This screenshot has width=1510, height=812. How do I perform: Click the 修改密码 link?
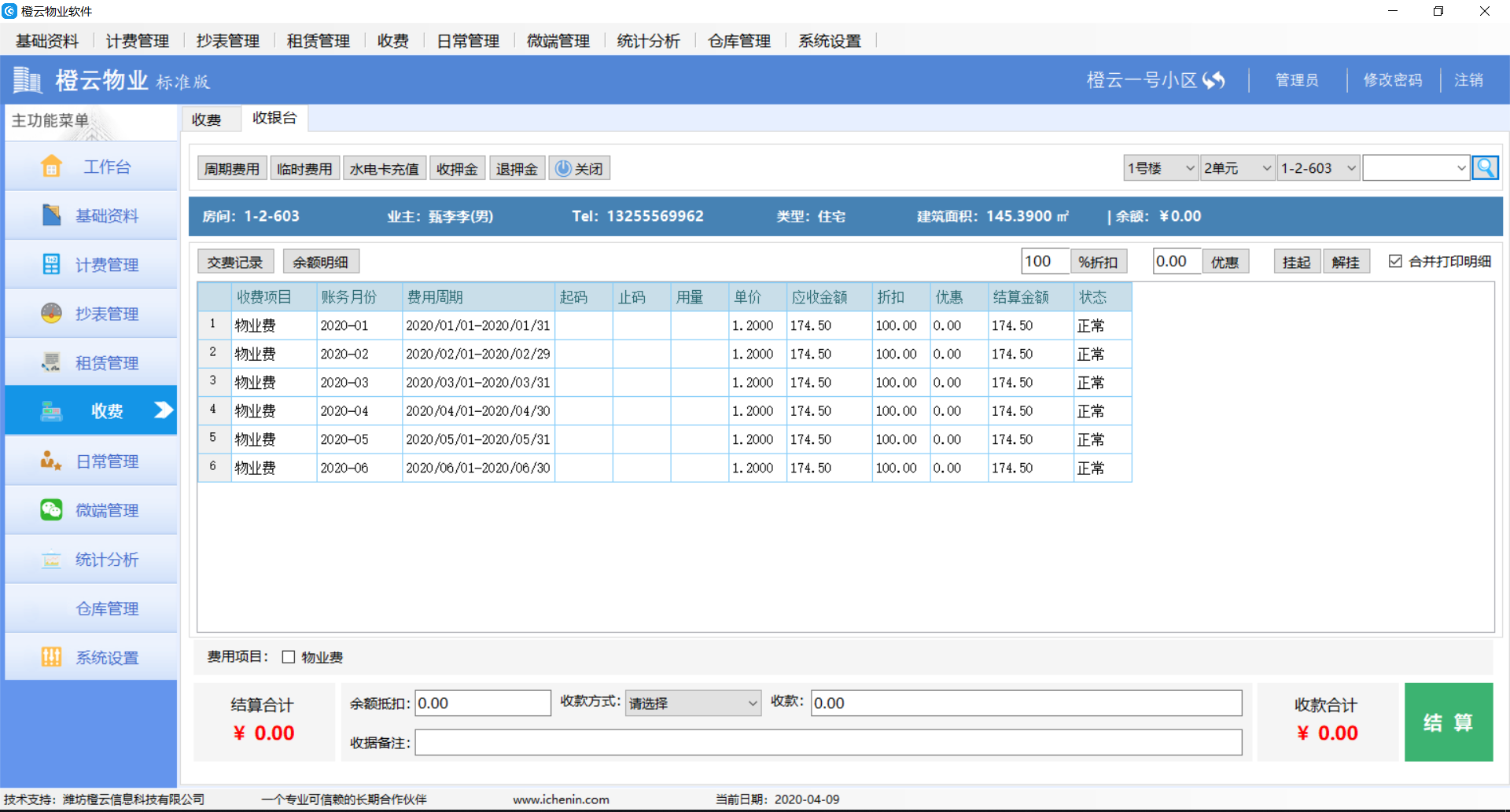click(x=1393, y=79)
